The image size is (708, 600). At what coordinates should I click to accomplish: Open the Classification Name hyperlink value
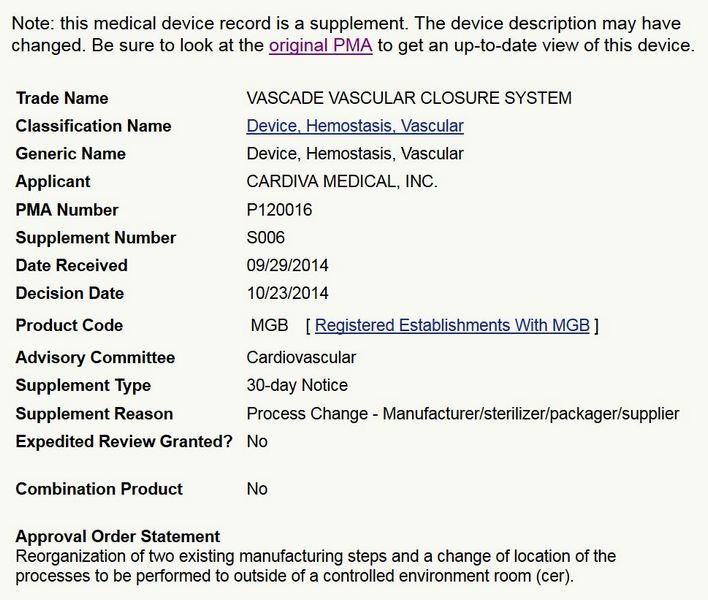click(x=355, y=126)
